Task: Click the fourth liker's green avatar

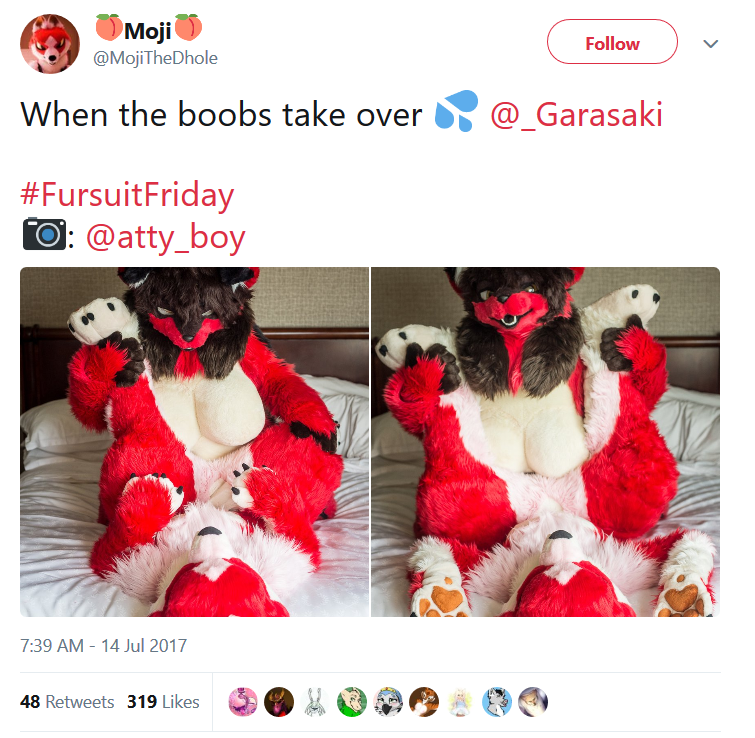Action: (351, 702)
